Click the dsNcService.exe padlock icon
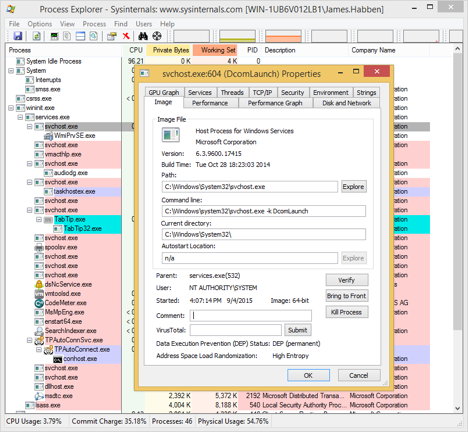 click(x=39, y=284)
